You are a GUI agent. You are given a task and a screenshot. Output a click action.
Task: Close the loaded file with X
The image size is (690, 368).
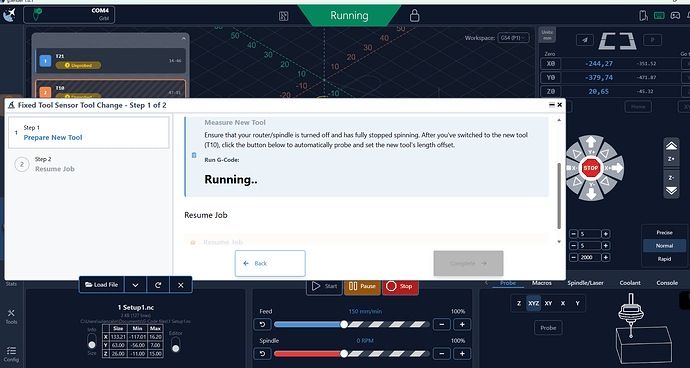[180, 285]
